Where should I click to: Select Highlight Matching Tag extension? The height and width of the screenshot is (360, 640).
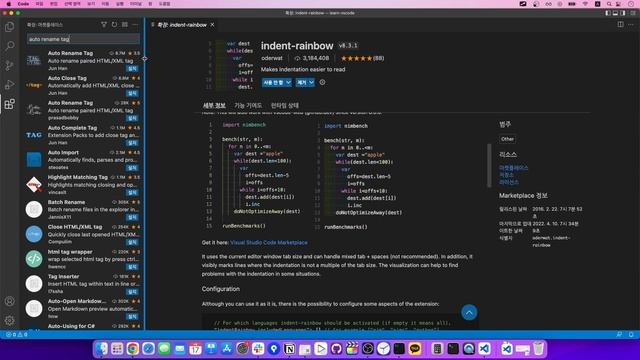coord(83,185)
